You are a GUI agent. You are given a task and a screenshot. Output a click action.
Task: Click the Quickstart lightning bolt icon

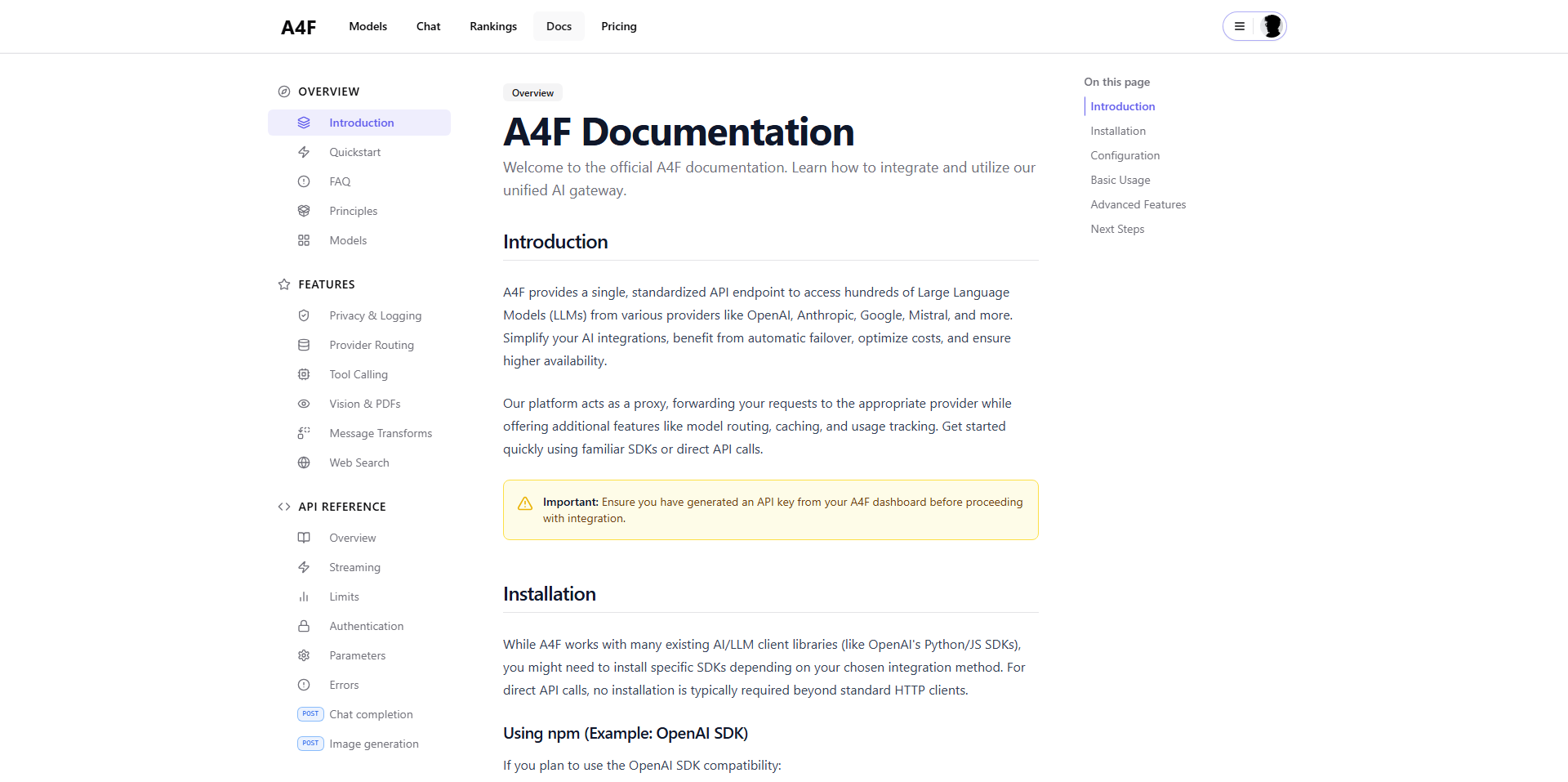pyautogui.click(x=304, y=152)
